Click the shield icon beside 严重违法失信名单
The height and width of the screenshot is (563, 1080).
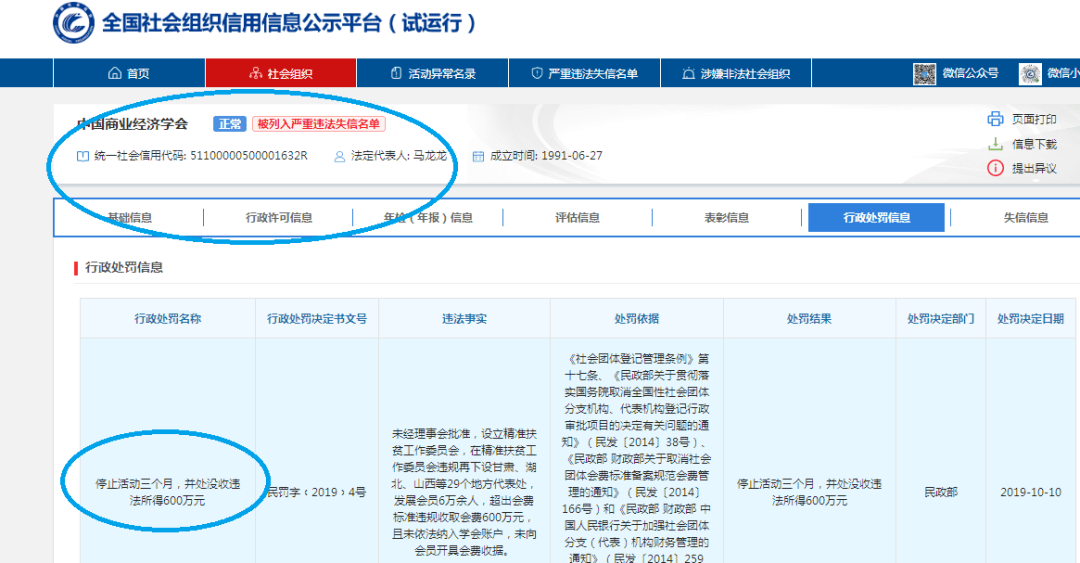[537, 73]
